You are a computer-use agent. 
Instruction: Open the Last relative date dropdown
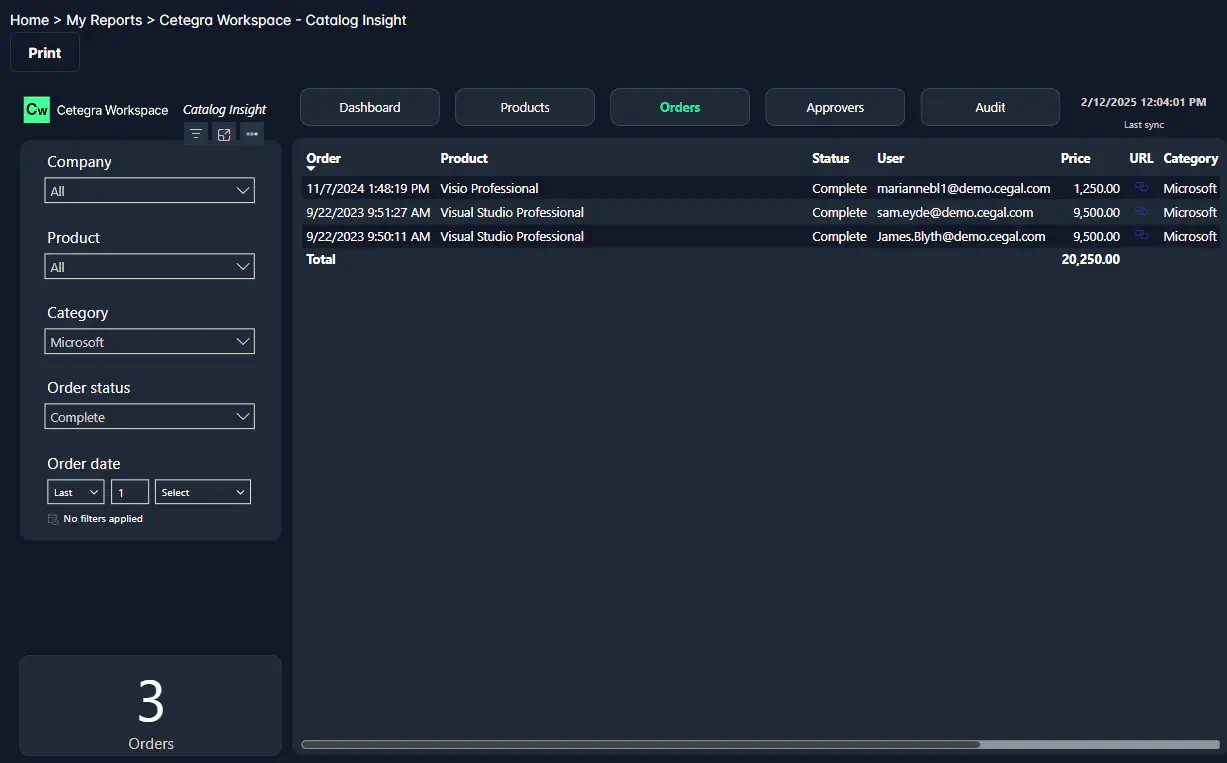76,492
